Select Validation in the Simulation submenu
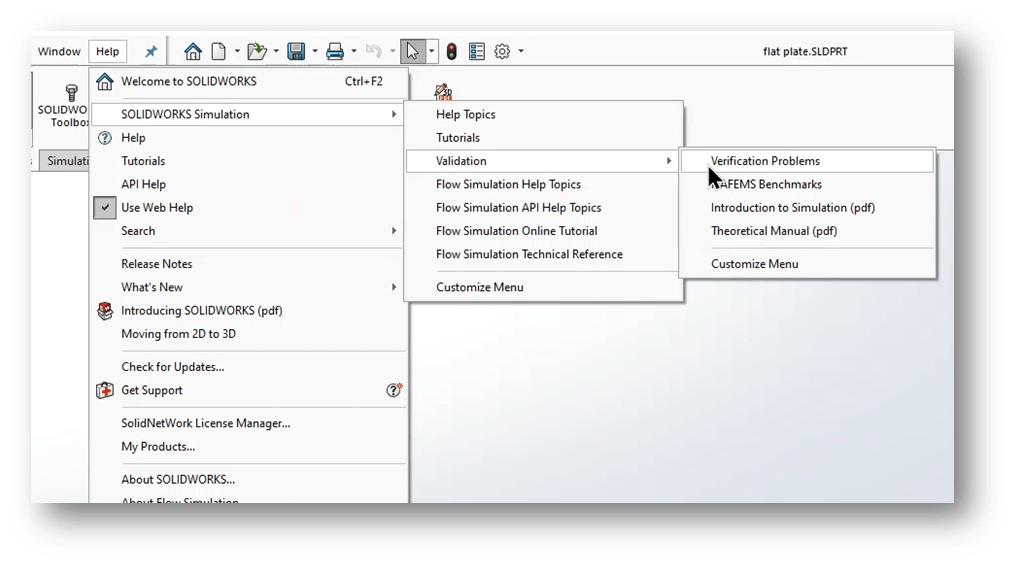 (x=542, y=161)
